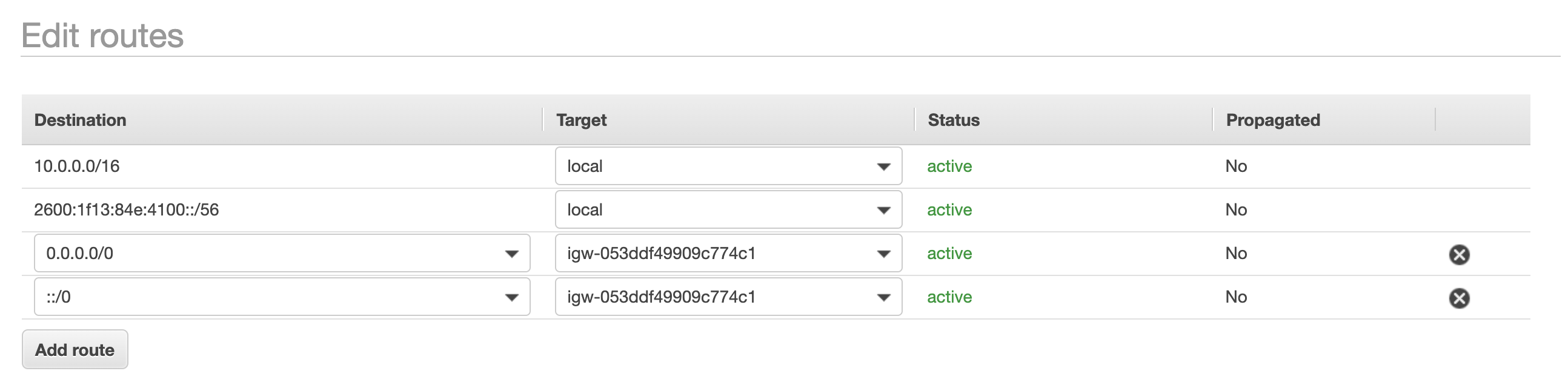
Task: Click Propagated No value in ::/0 row
Action: [x=1235, y=297]
